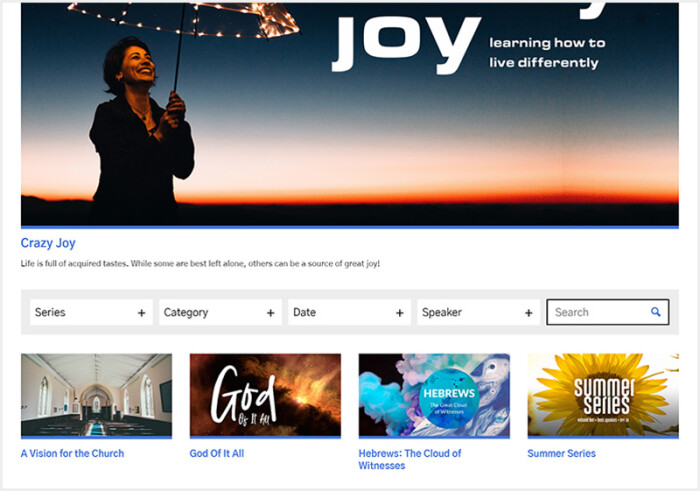Image resolution: width=700 pixels, height=491 pixels.
Task: Open the Speaker dropdown filter
Action: click(x=479, y=312)
